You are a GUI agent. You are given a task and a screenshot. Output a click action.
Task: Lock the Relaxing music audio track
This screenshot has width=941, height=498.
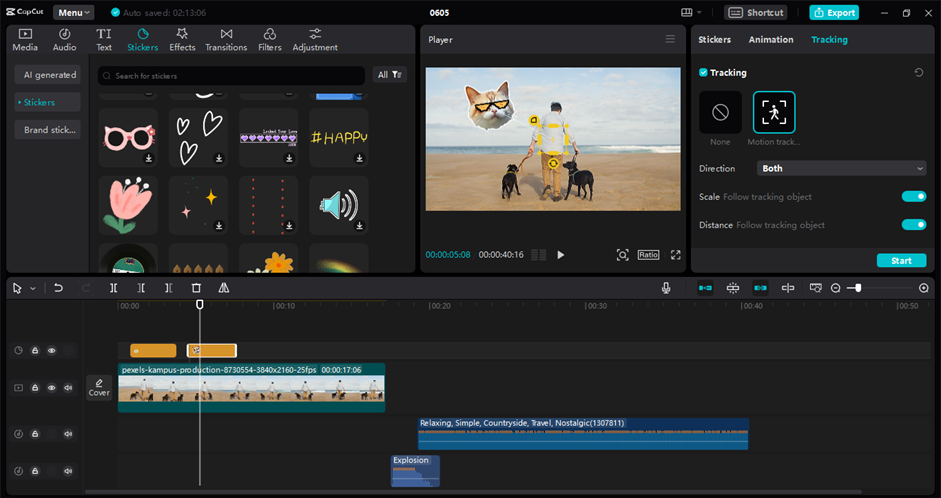click(35, 434)
